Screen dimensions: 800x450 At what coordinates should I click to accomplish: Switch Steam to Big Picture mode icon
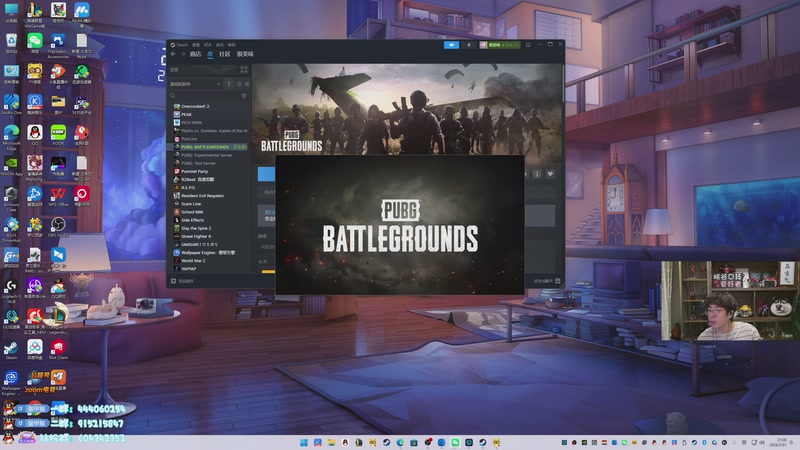pos(528,45)
